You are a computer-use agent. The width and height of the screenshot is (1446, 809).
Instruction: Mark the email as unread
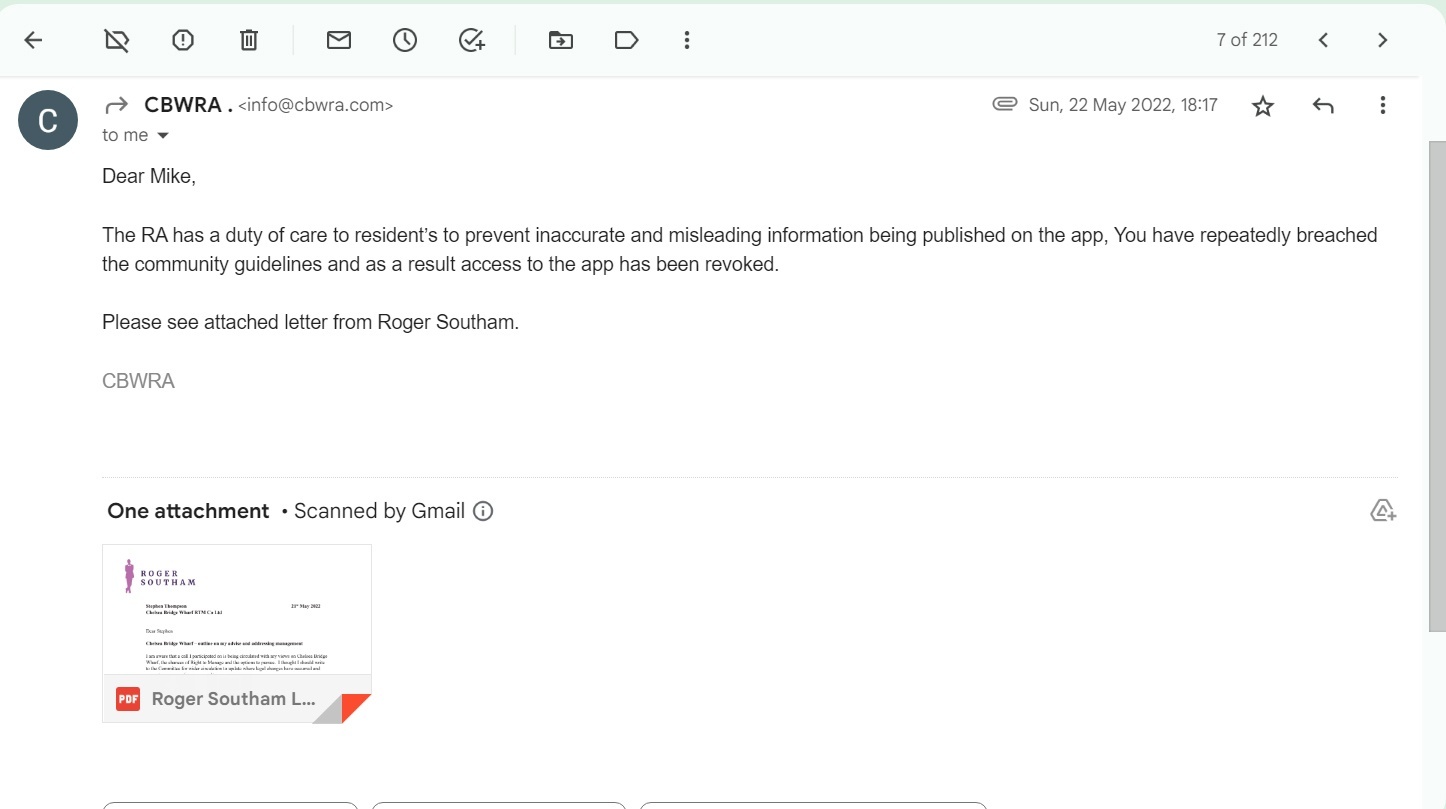(x=339, y=40)
